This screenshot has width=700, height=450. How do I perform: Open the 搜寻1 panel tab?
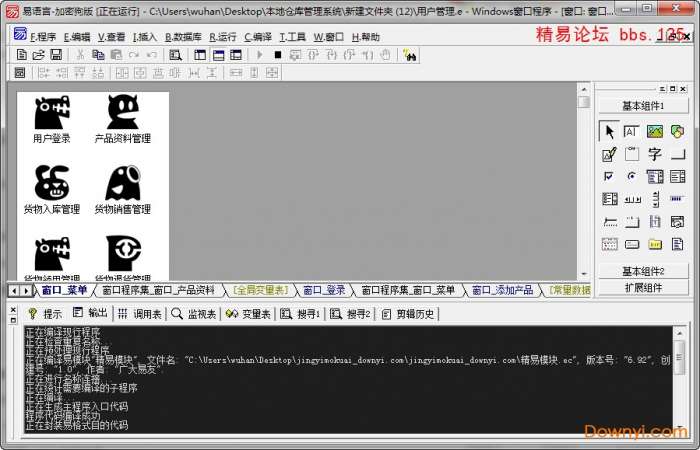[300, 314]
